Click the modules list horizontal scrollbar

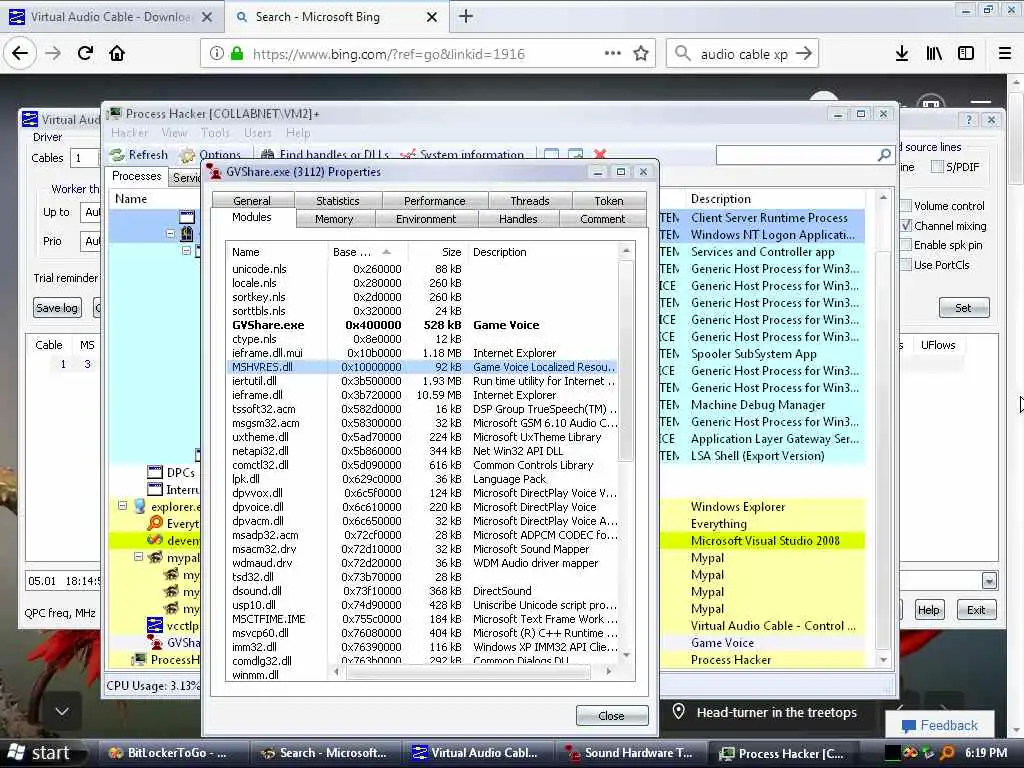(468, 671)
